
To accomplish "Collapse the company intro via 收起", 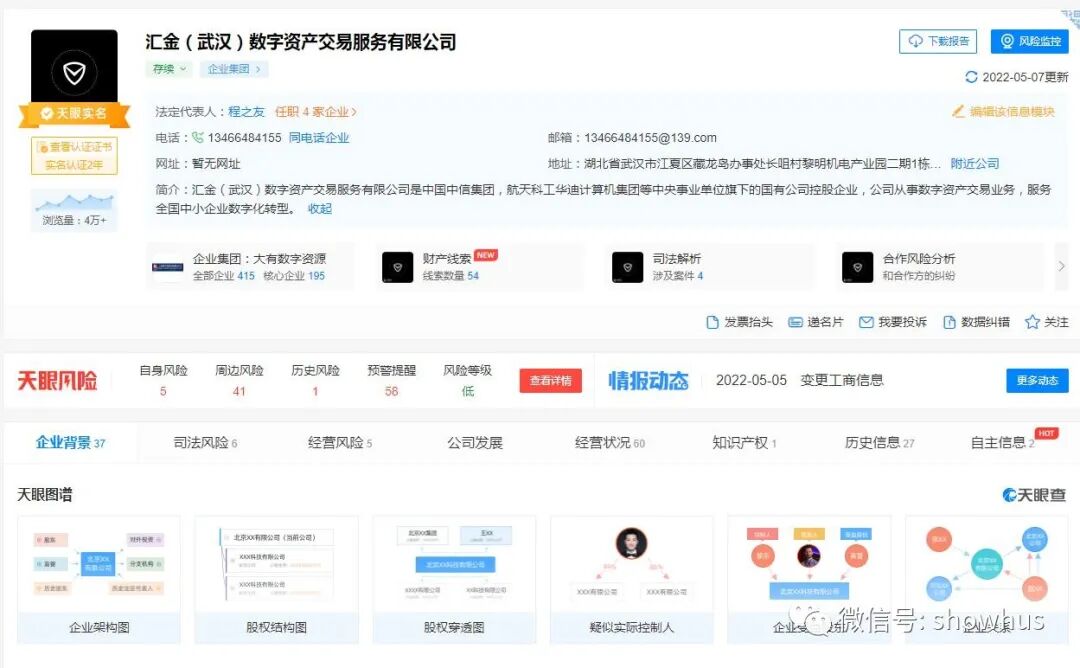I will [x=320, y=209].
